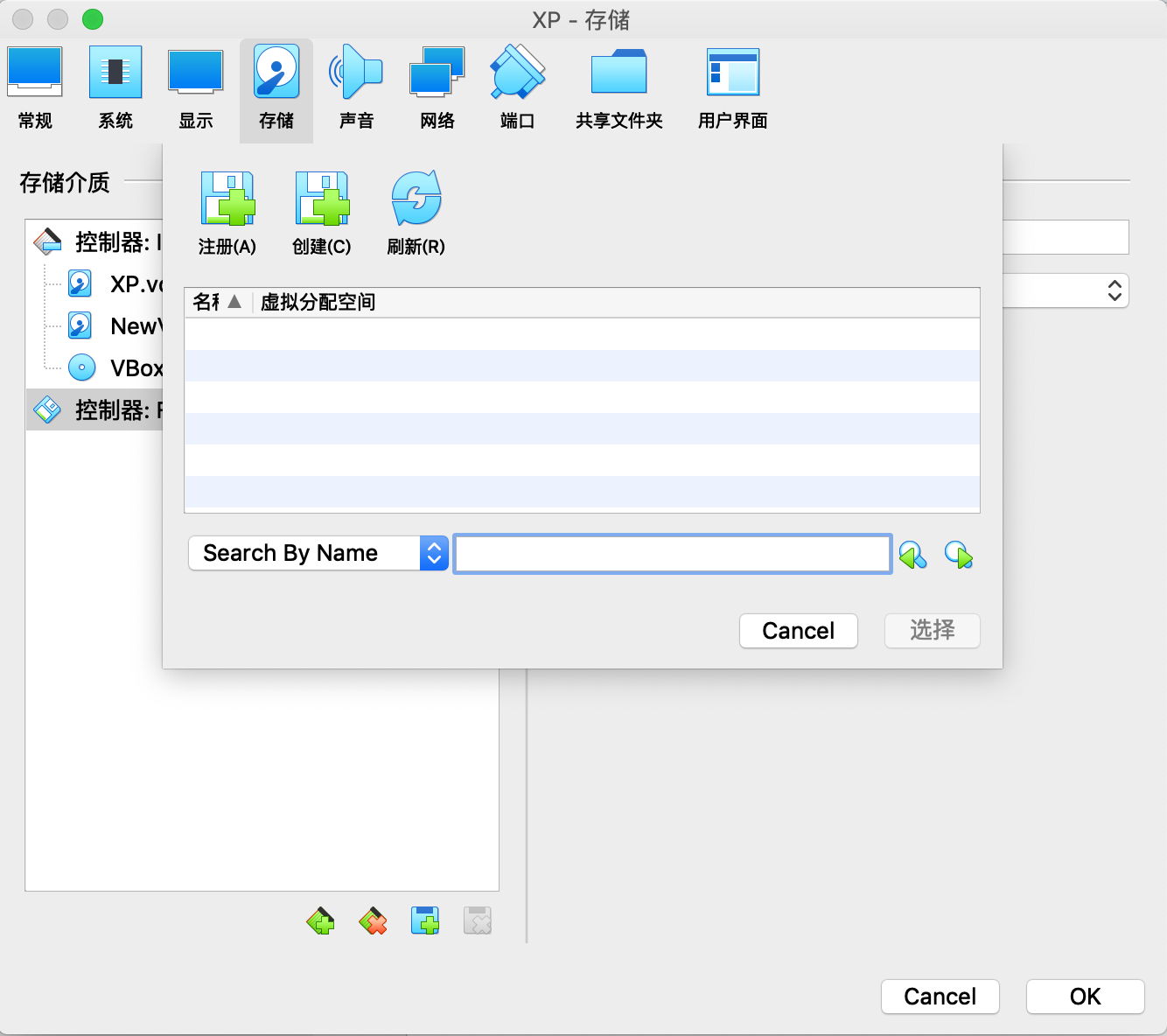The image size is (1167, 1036).
Task: Click the name text field behind dialog
Action: click(x=1066, y=237)
